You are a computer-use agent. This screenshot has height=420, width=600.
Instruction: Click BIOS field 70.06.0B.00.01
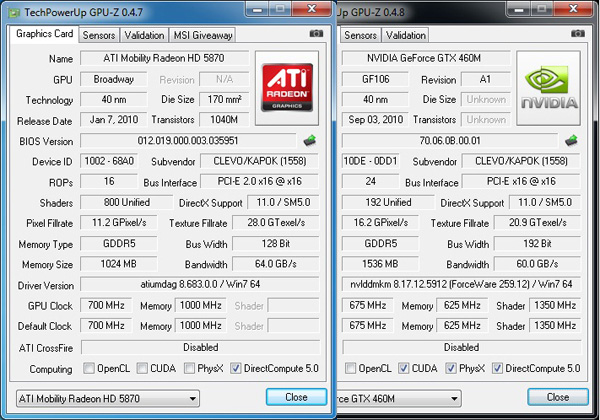(x=450, y=140)
